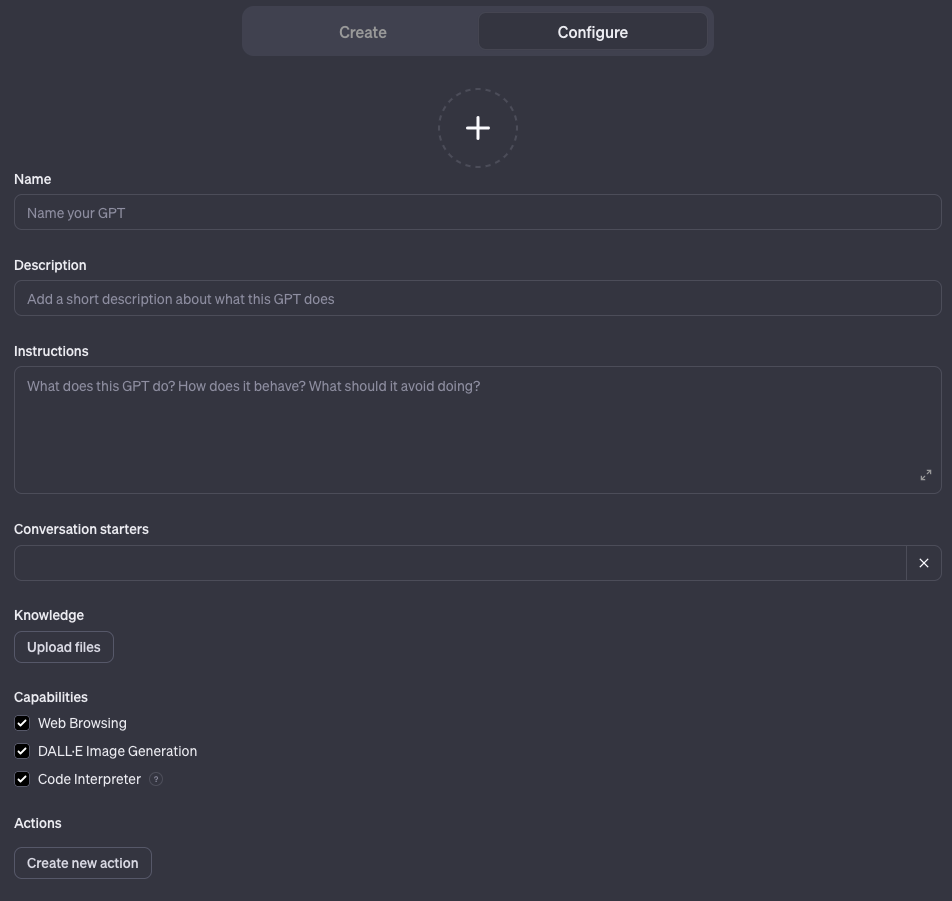The width and height of the screenshot is (952, 901).
Task: Toggle the Code Interpreter checkbox
Action: click(x=22, y=779)
